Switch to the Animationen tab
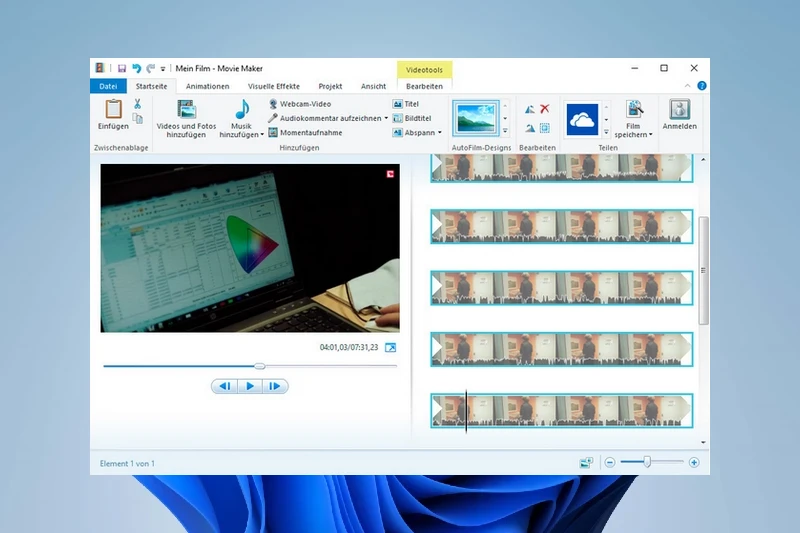The height and width of the screenshot is (533, 800). tap(207, 87)
